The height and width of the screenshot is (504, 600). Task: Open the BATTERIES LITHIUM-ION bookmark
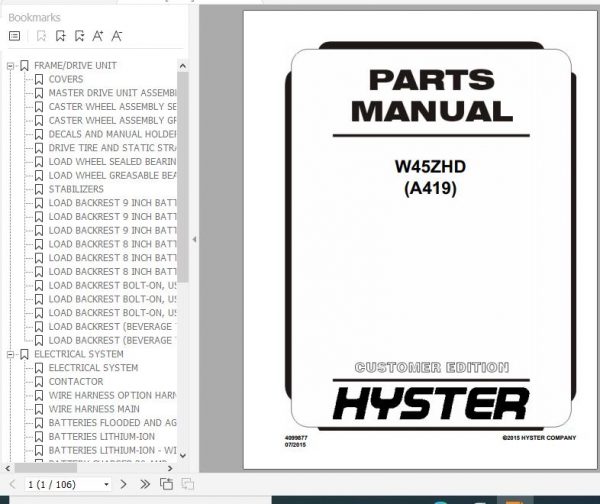tap(102, 437)
